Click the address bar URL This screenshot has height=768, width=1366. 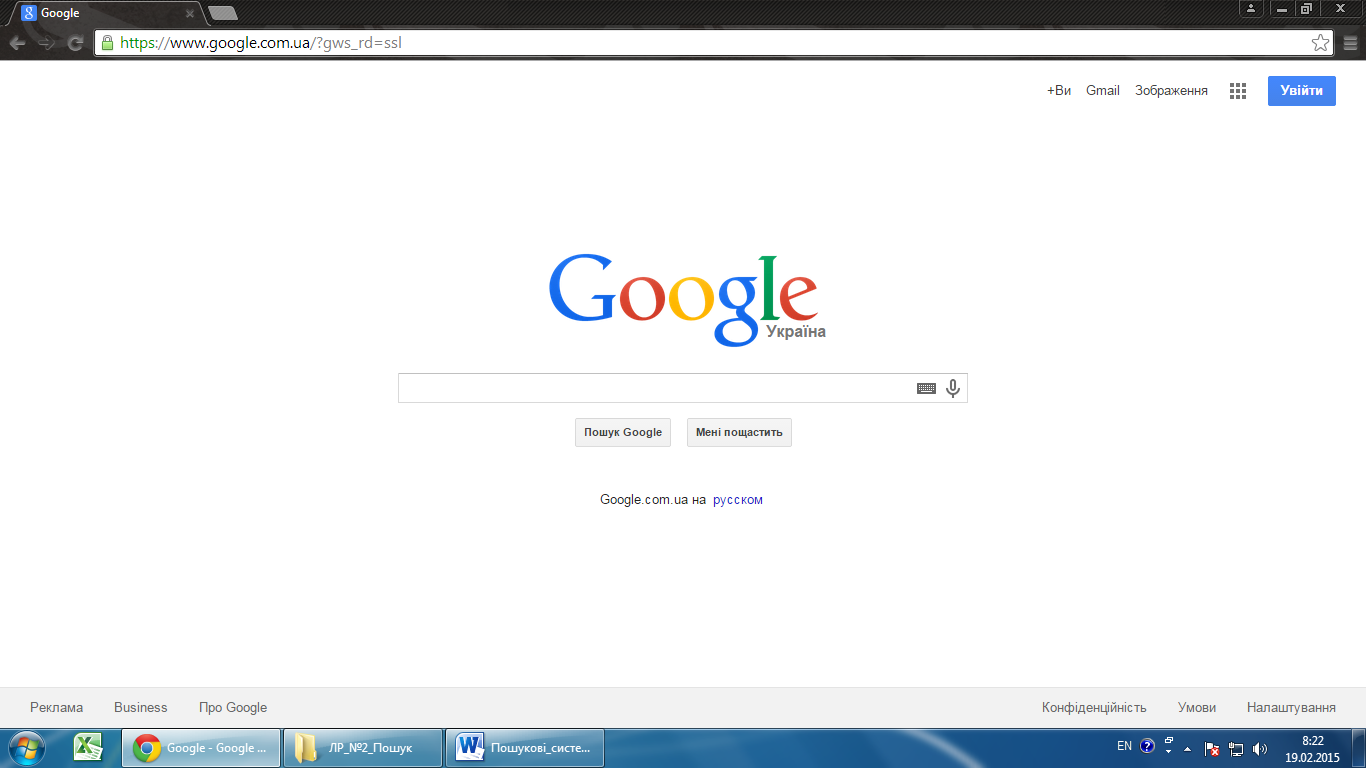(261, 43)
